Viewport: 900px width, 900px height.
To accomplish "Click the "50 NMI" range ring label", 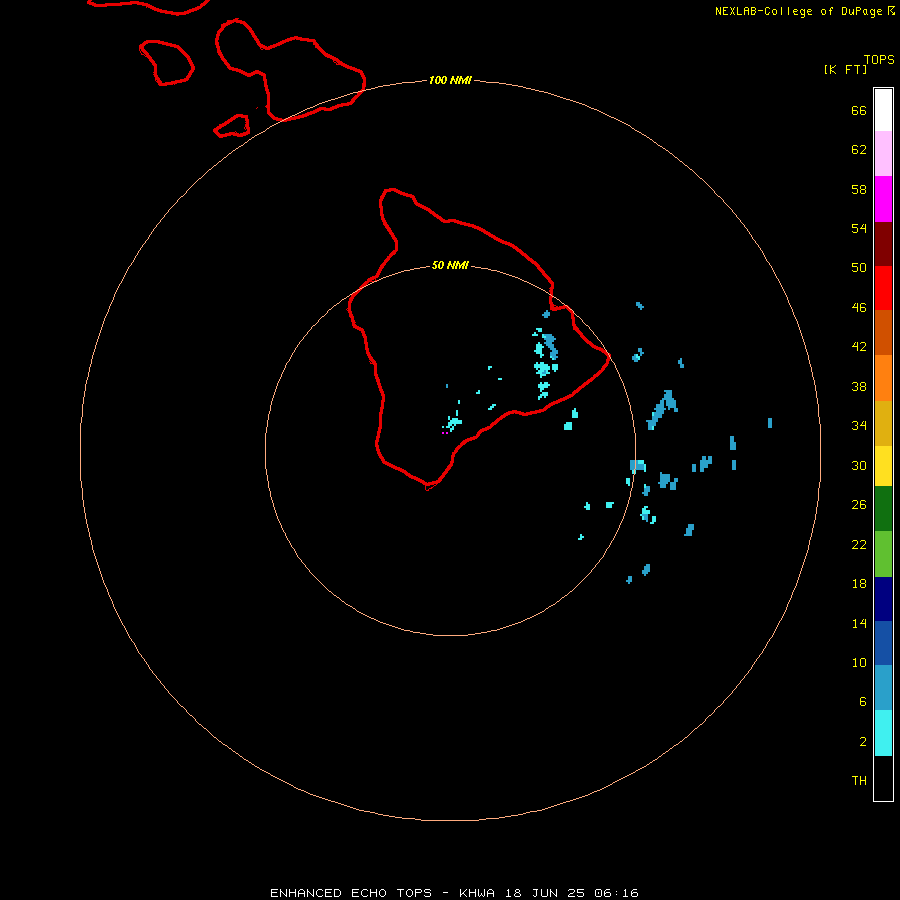I will click(450, 265).
